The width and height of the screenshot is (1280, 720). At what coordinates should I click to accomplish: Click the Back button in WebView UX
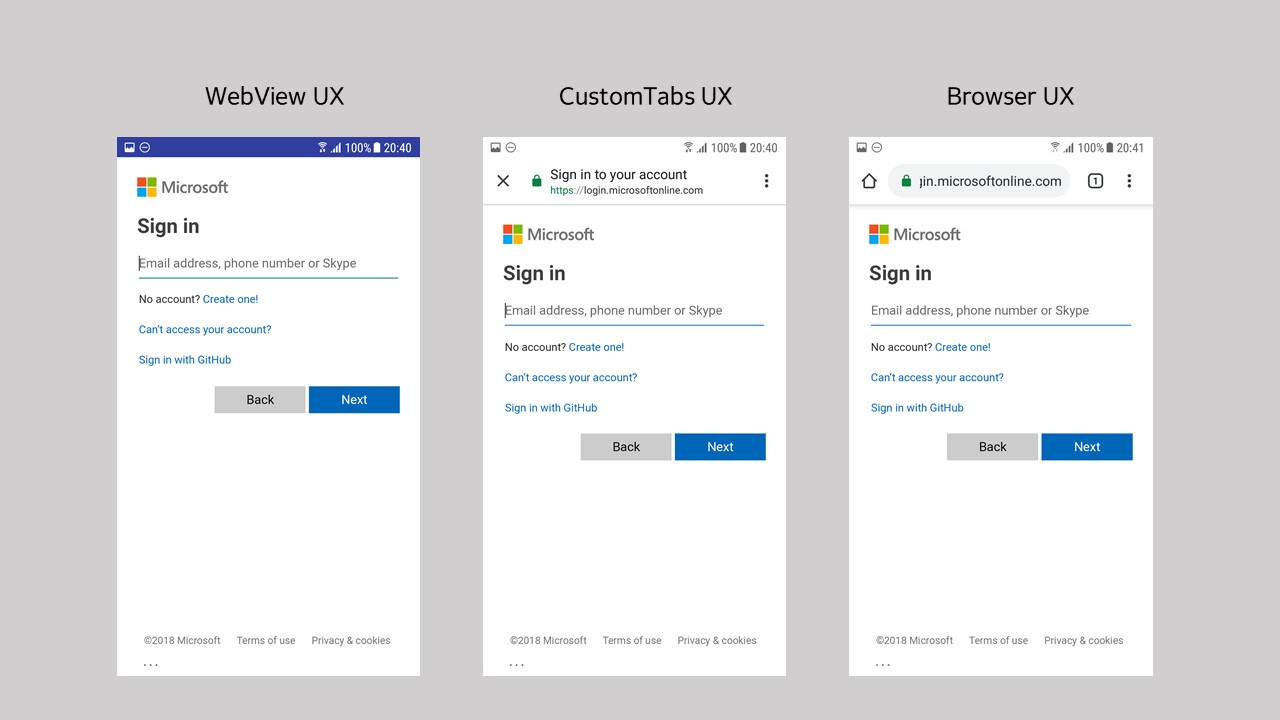pyautogui.click(x=260, y=400)
